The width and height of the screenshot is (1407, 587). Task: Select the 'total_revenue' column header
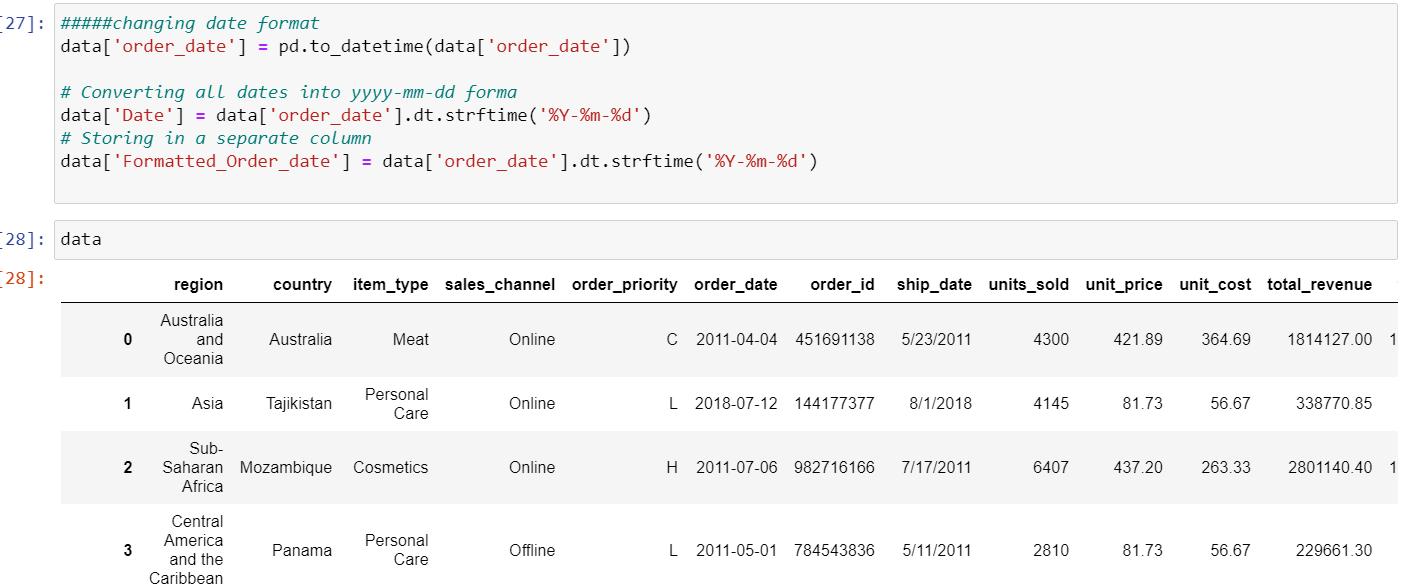click(1319, 285)
